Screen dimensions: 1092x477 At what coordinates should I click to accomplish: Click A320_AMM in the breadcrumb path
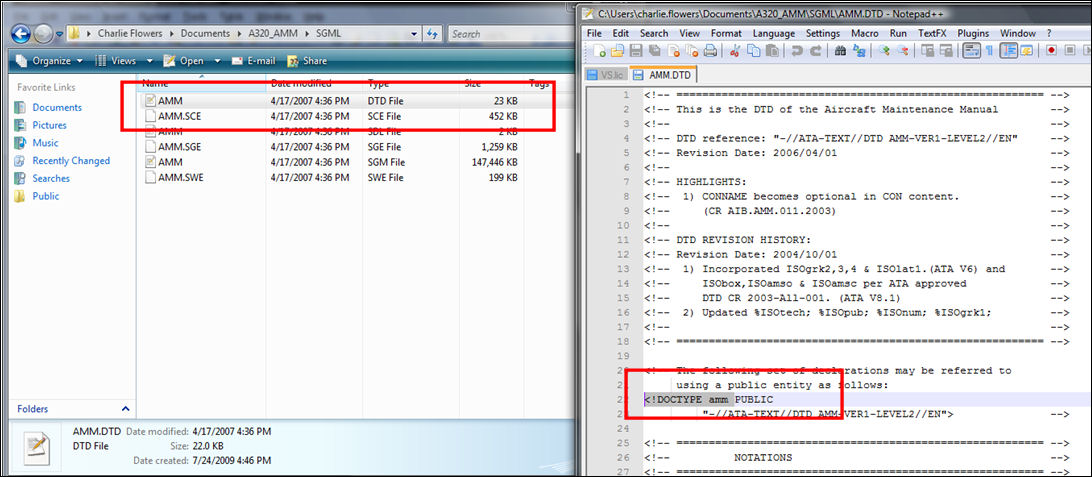(272, 33)
